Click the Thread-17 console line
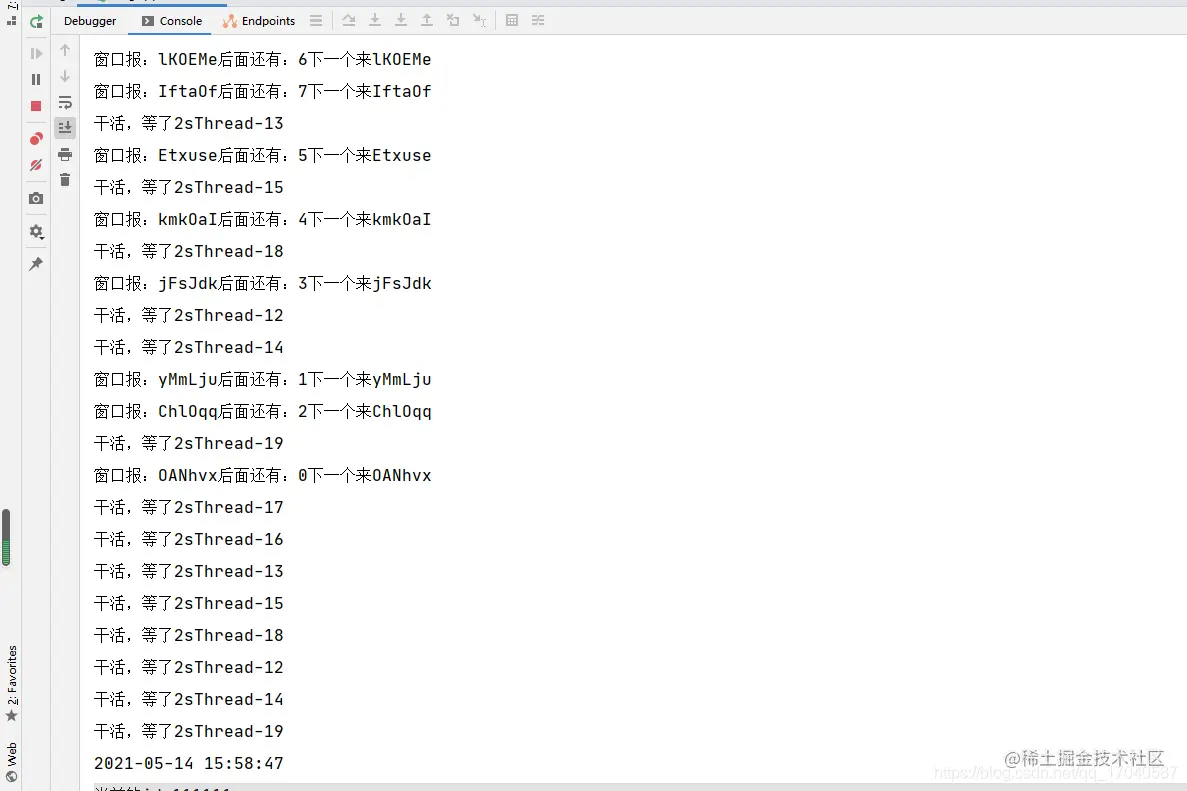The image size is (1187, 791). point(188,507)
